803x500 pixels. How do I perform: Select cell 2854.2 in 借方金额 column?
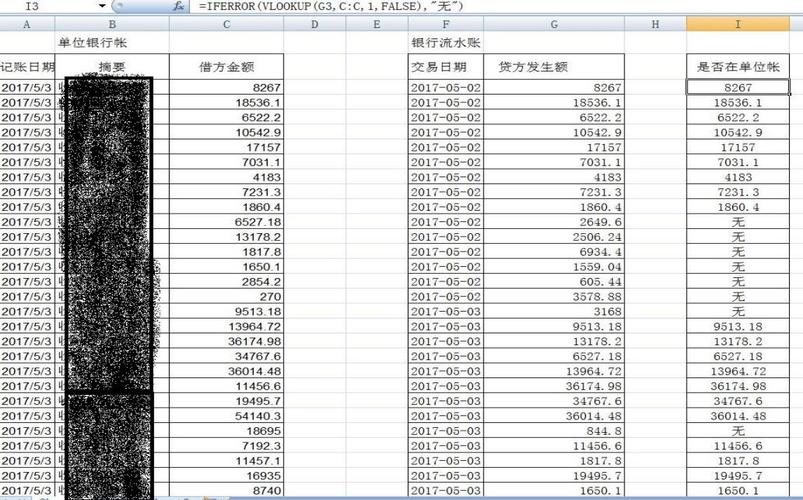[226, 281]
